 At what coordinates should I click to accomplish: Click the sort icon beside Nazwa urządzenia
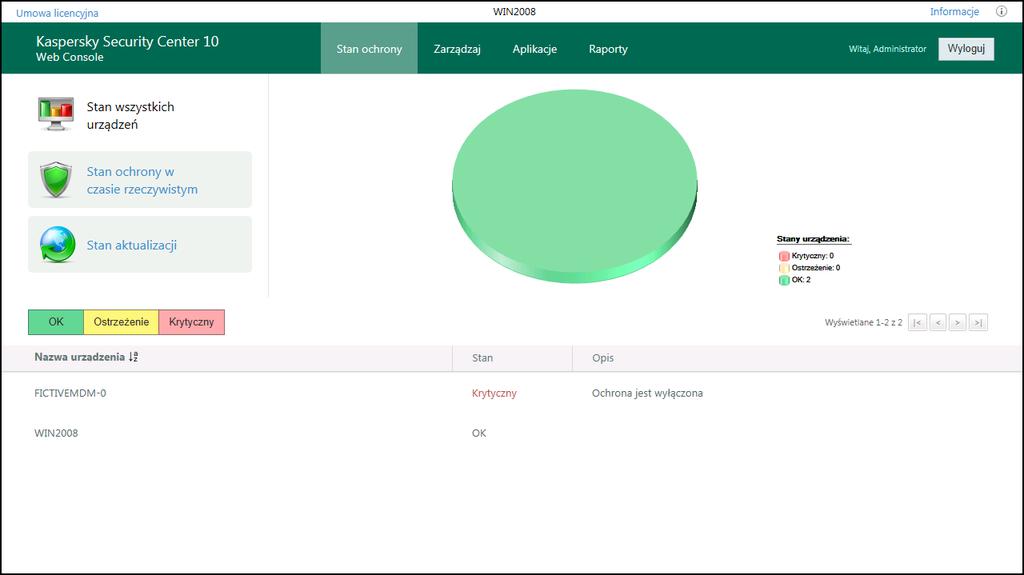(x=133, y=357)
